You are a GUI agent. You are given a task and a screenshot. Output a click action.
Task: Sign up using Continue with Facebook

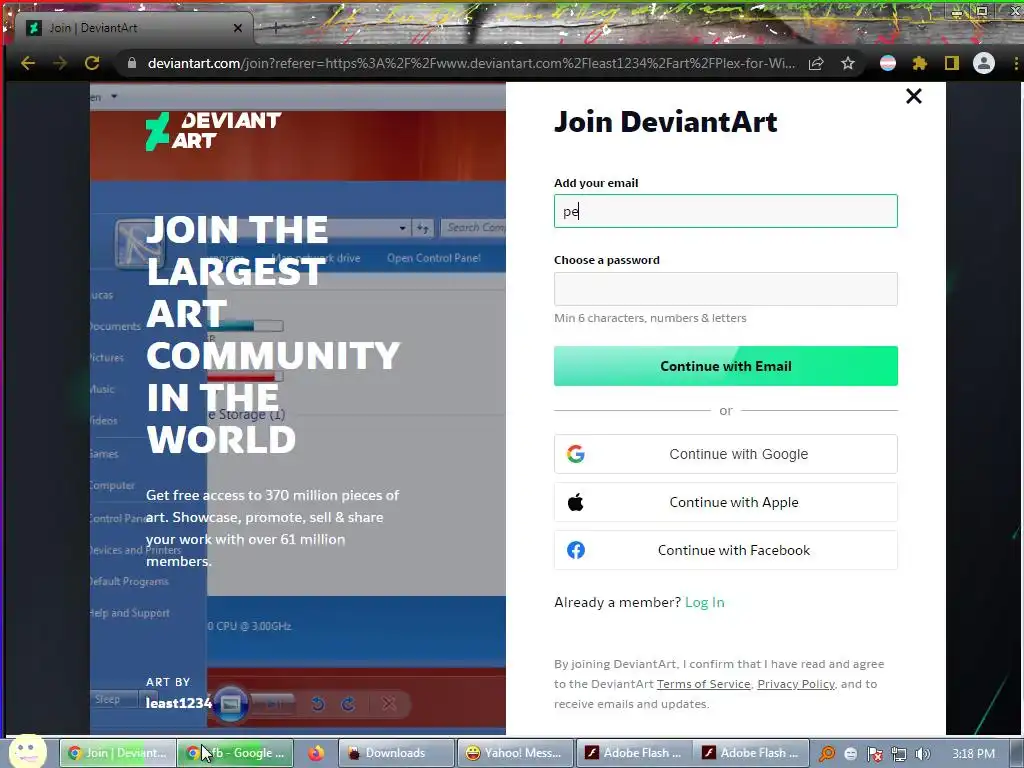click(x=726, y=550)
